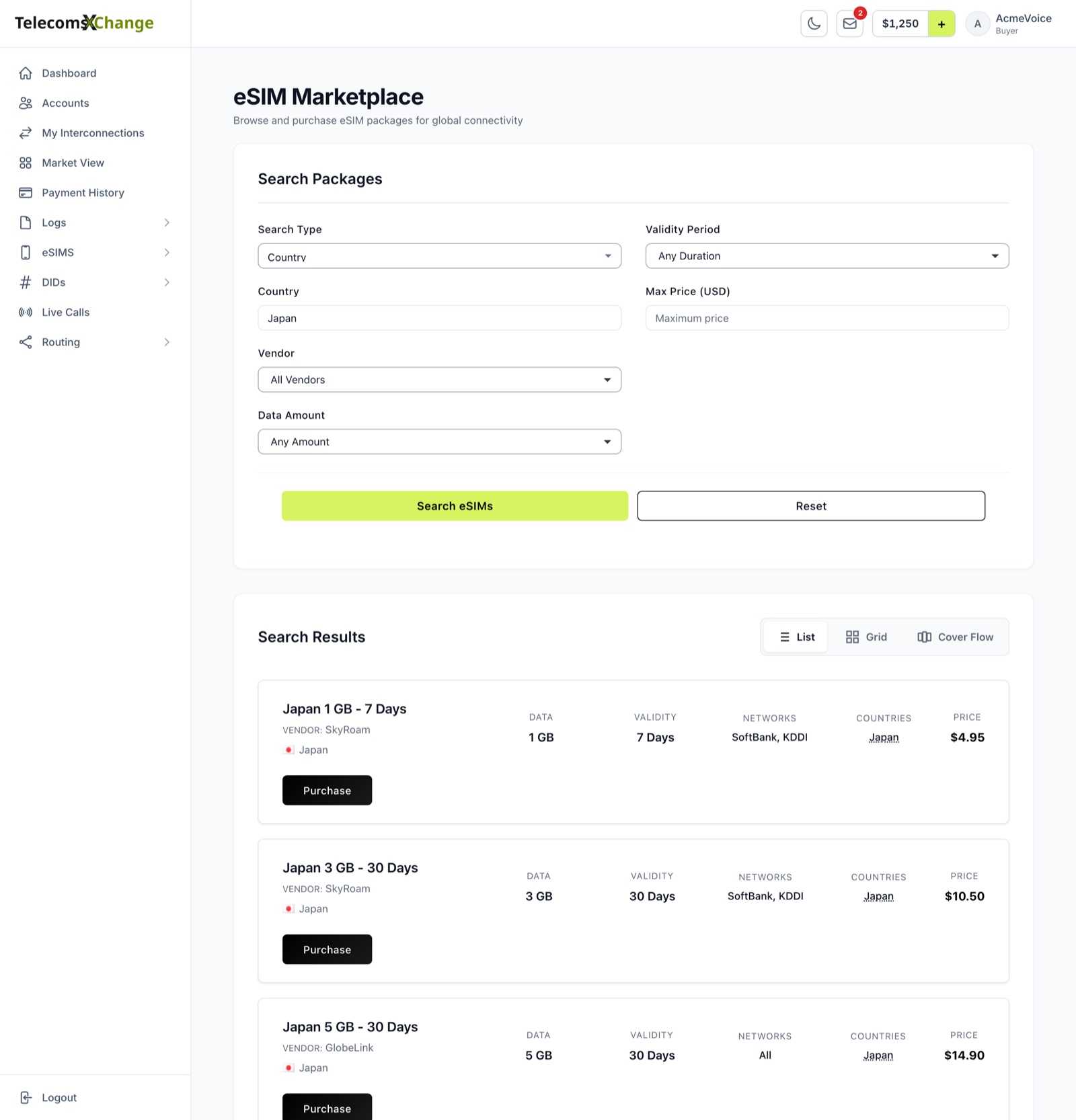The image size is (1076, 1120).
Task: Open the Validity Period dropdown
Action: pyautogui.click(x=827, y=256)
